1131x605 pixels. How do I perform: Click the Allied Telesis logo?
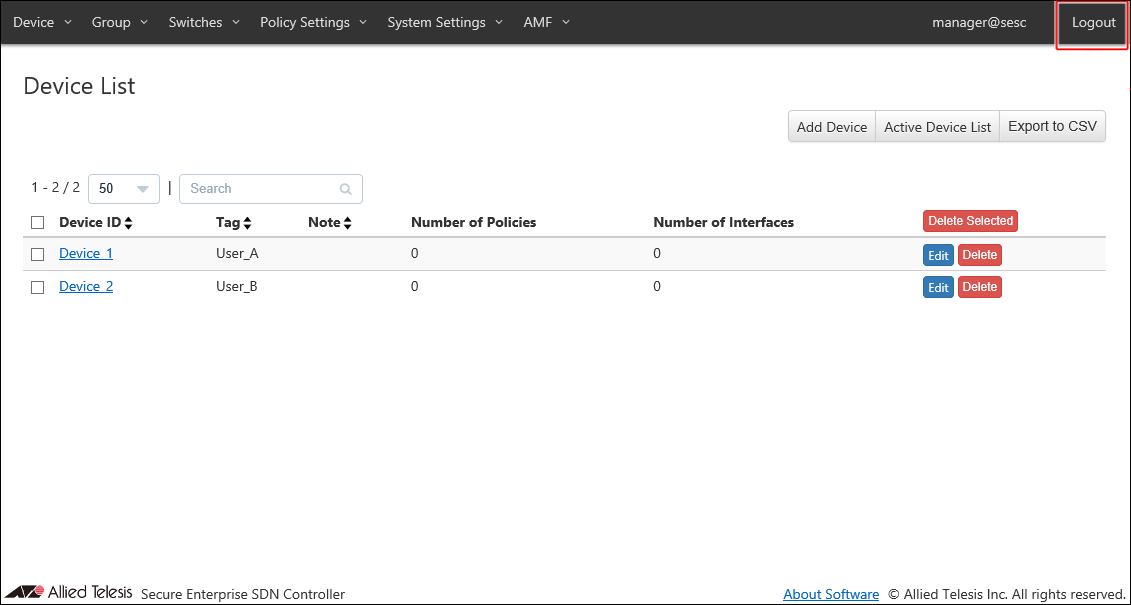click(x=68, y=592)
